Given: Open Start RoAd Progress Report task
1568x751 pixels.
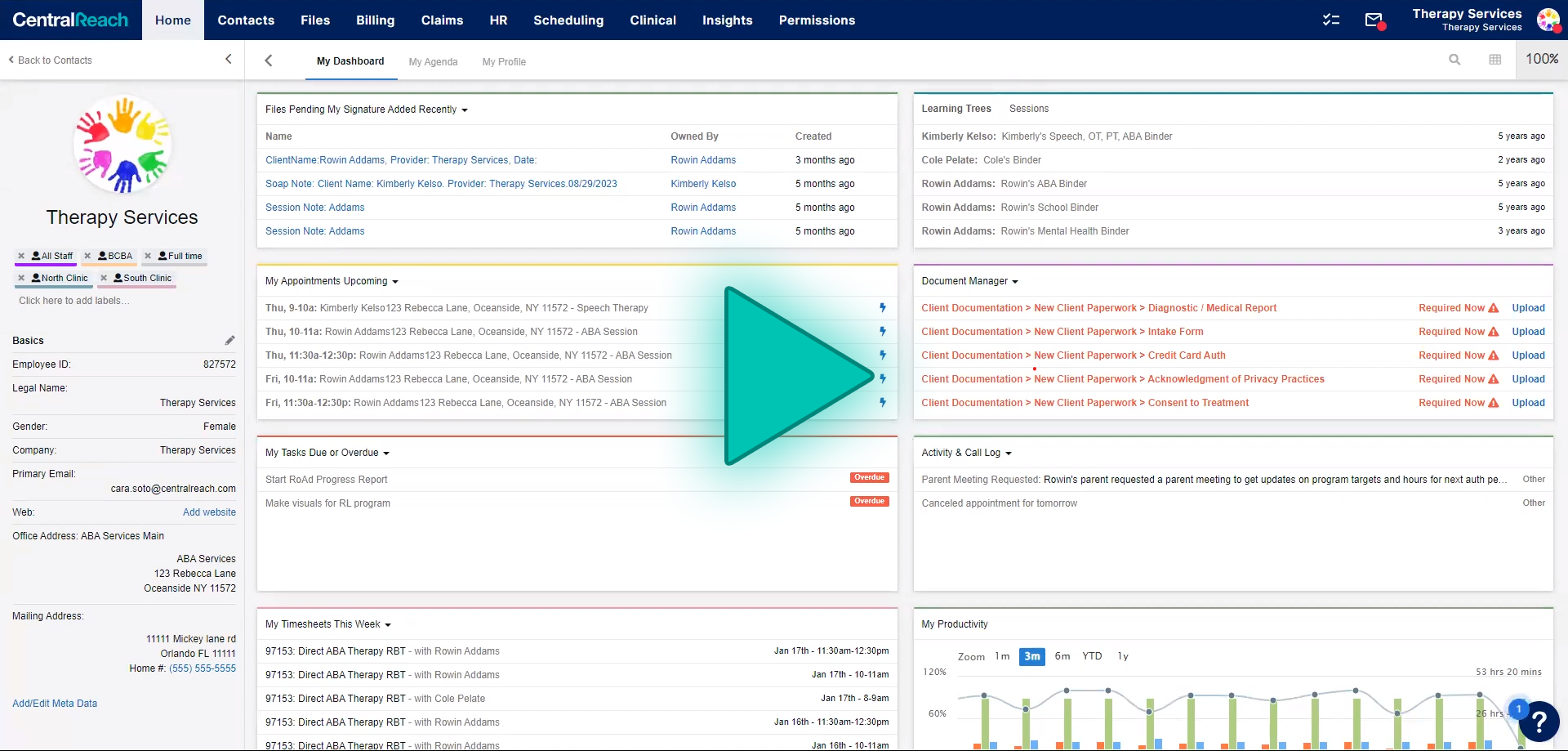Looking at the screenshot, I should point(327,480).
